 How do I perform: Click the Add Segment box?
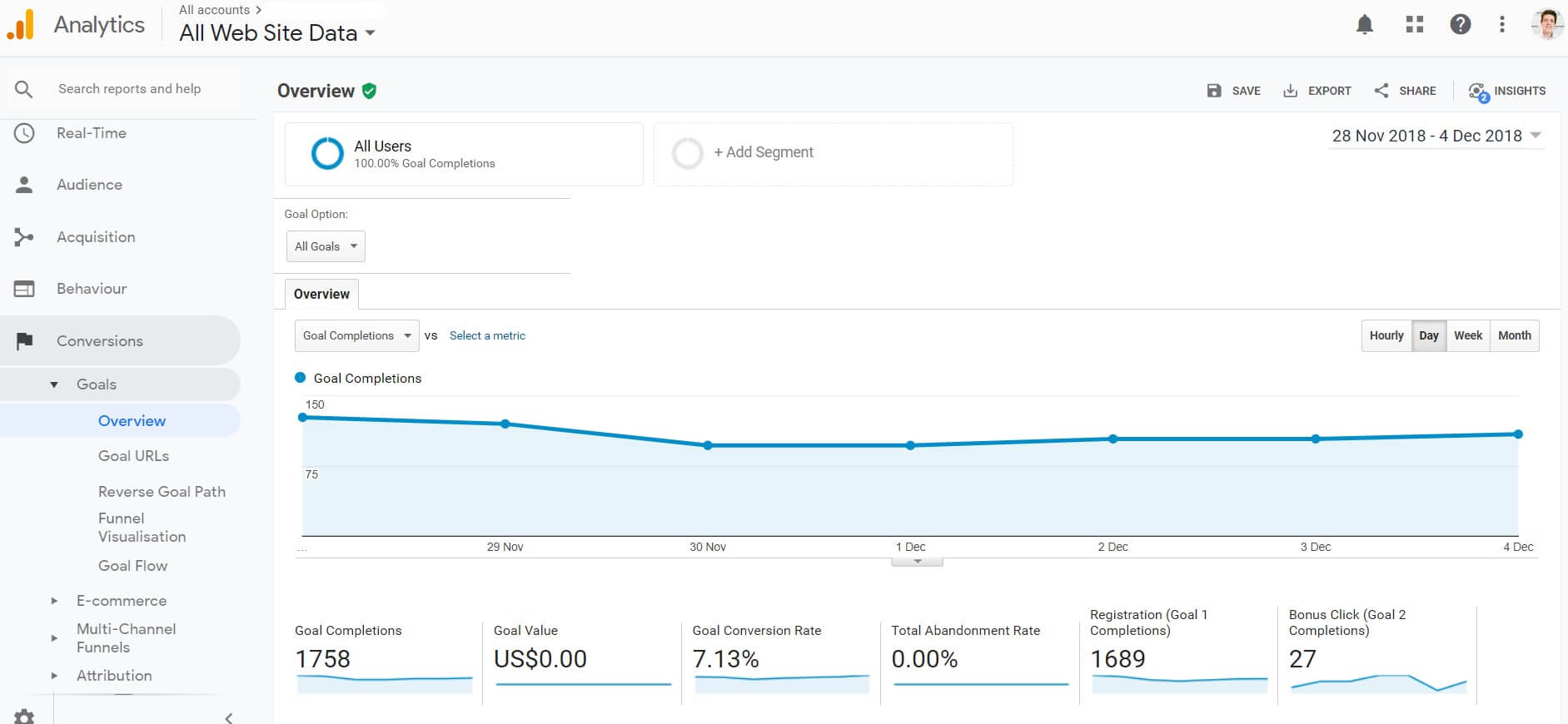pyautogui.click(x=833, y=153)
